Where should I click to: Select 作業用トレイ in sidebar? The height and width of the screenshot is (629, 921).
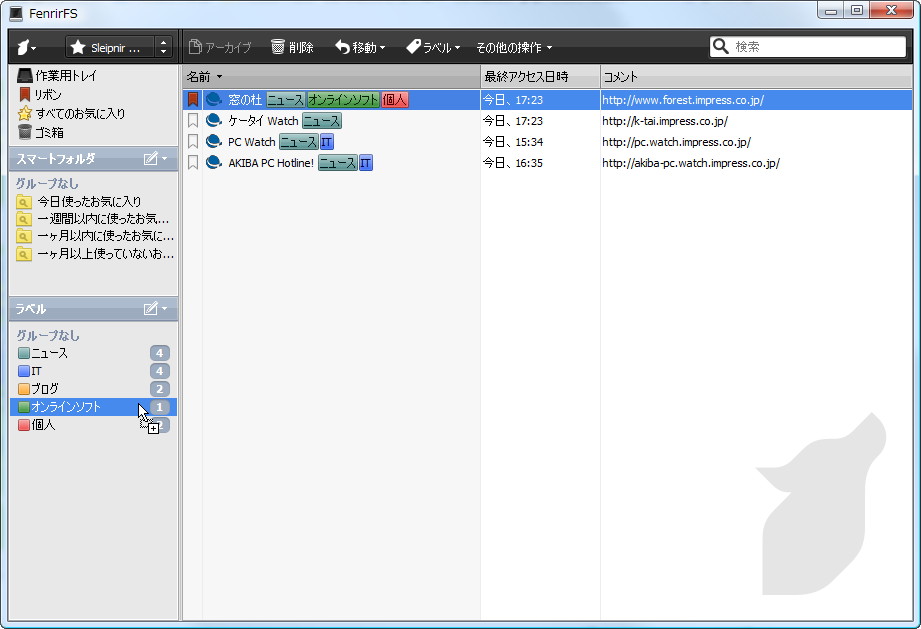click(x=58, y=76)
